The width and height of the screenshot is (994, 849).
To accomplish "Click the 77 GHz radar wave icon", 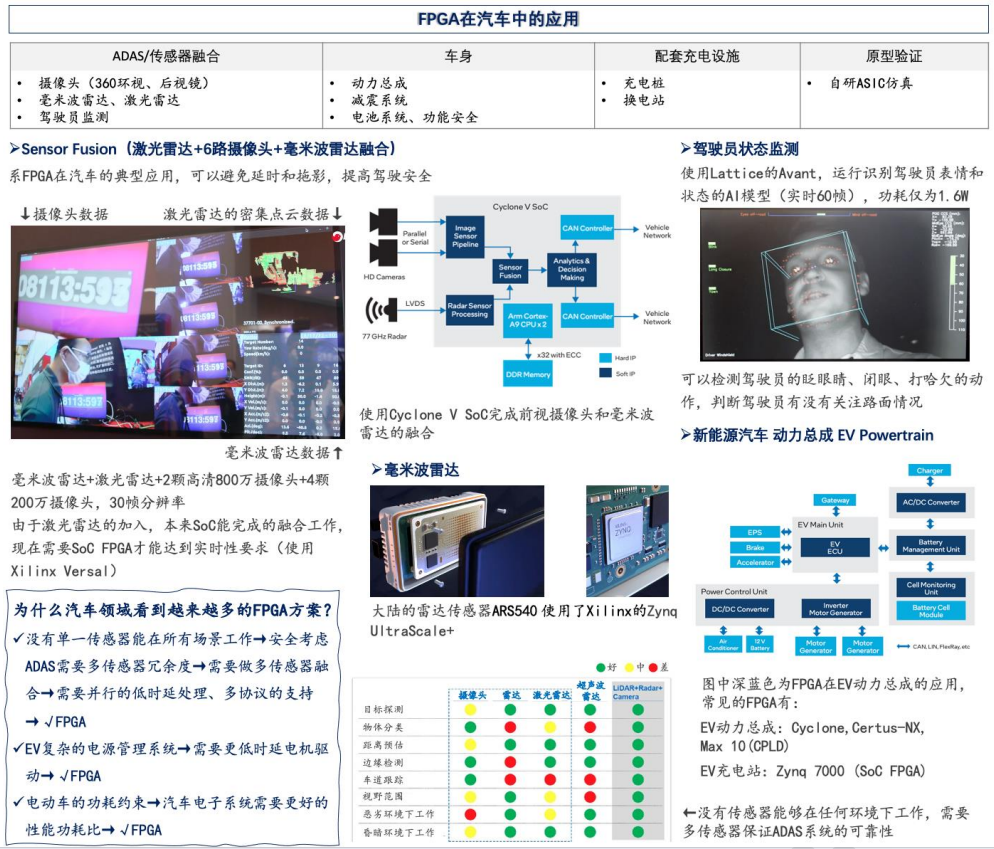I will [377, 308].
